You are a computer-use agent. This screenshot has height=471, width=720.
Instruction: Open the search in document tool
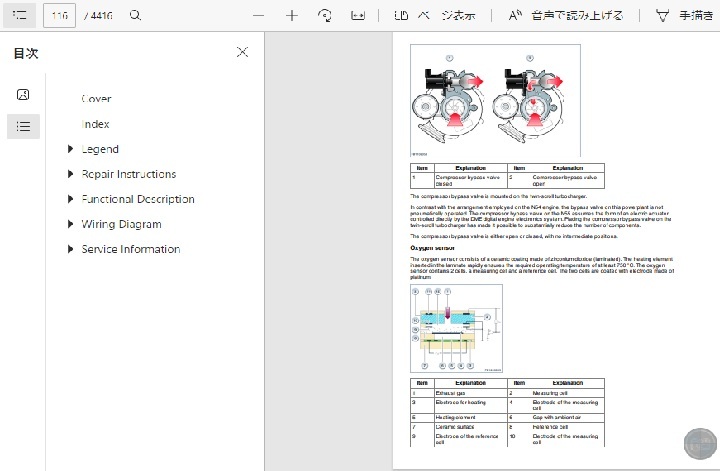tap(135, 16)
